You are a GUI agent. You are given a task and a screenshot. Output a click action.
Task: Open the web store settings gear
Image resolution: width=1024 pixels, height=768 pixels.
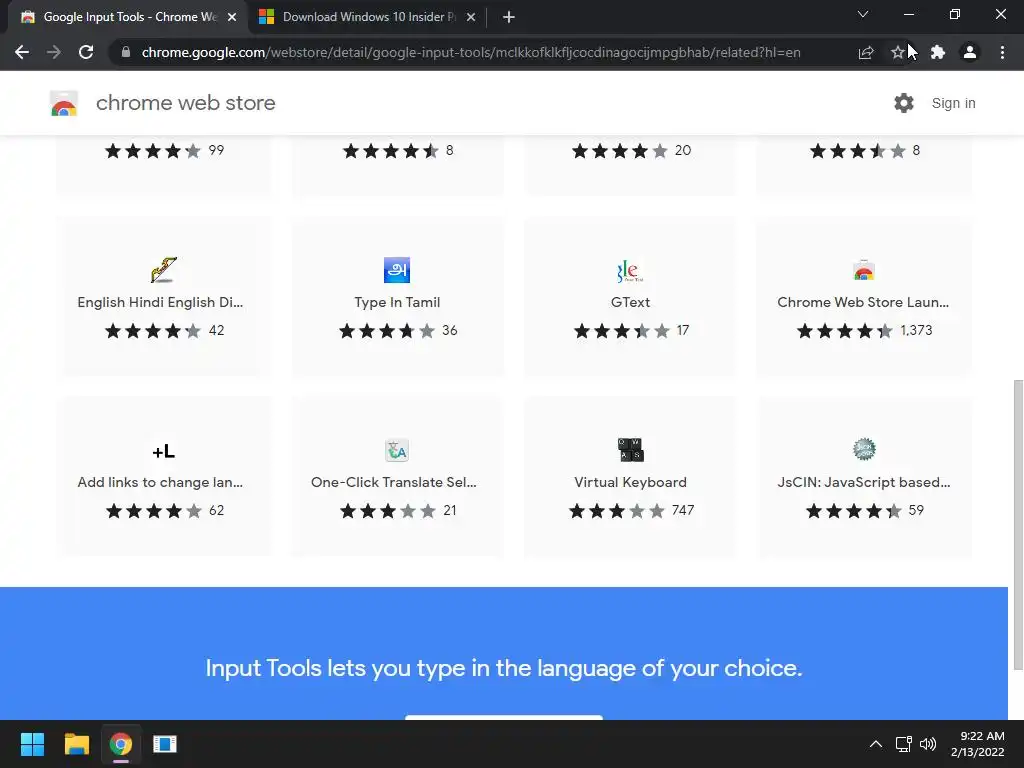pos(904,103)
